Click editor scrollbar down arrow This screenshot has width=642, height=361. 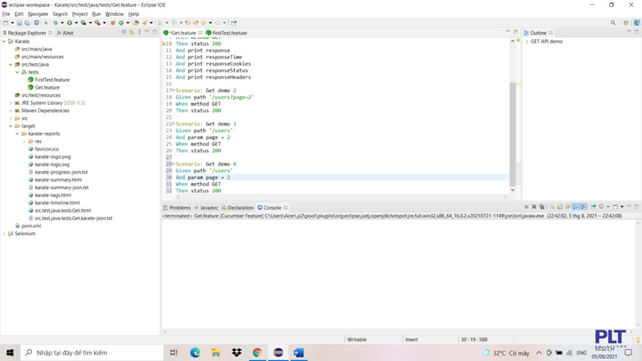(513, 190)
